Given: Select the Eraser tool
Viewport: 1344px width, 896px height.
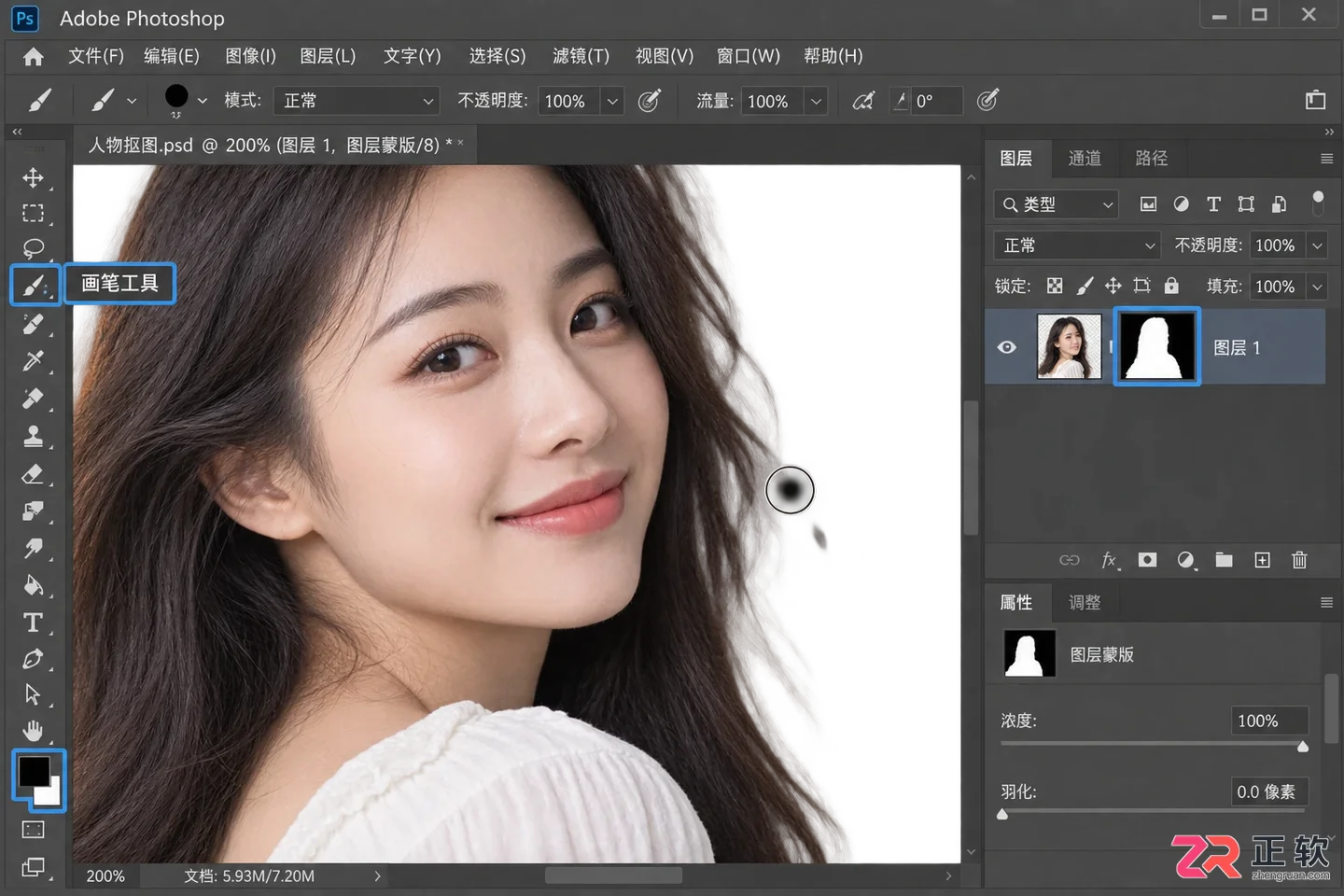Looking at the screenshot, I should 33,473.
